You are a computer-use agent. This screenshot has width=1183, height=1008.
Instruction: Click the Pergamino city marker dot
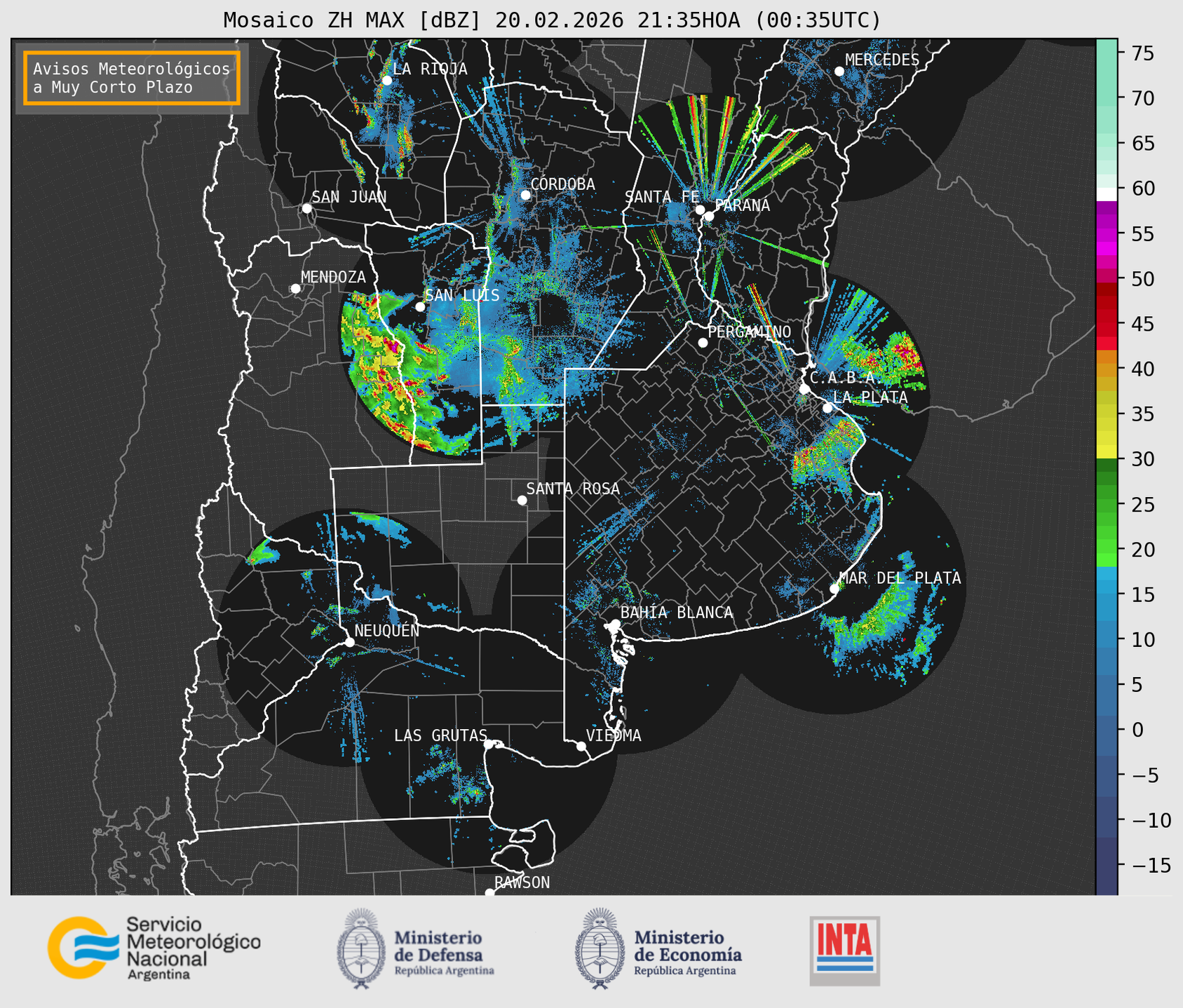coord(703,343)
